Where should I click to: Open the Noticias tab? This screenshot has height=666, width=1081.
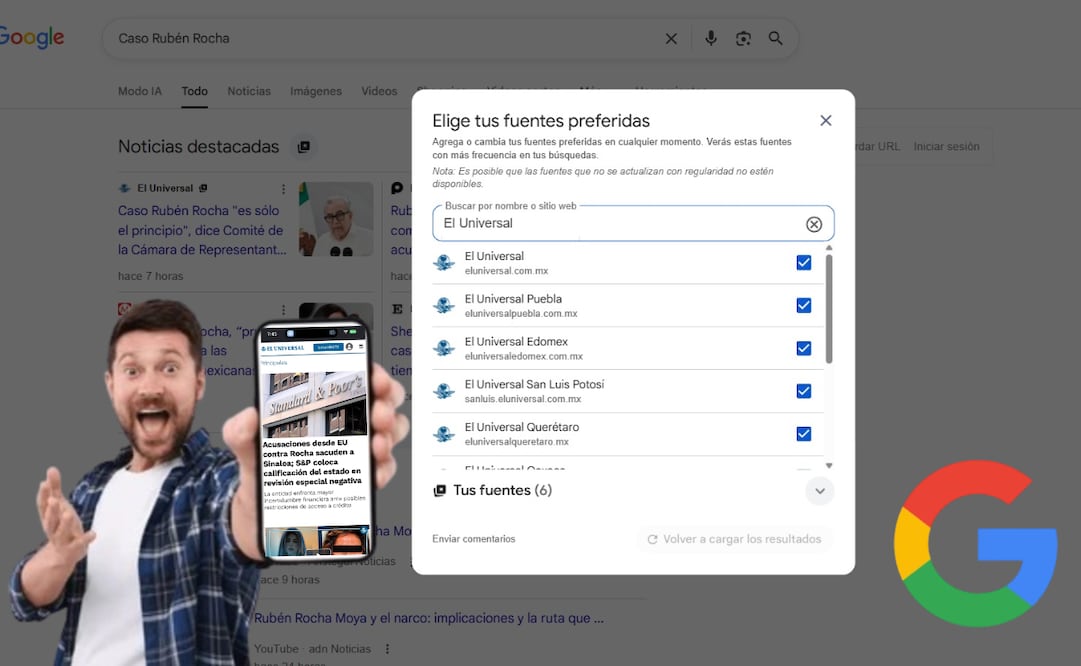pyautogui.click(x=249, y=91)
